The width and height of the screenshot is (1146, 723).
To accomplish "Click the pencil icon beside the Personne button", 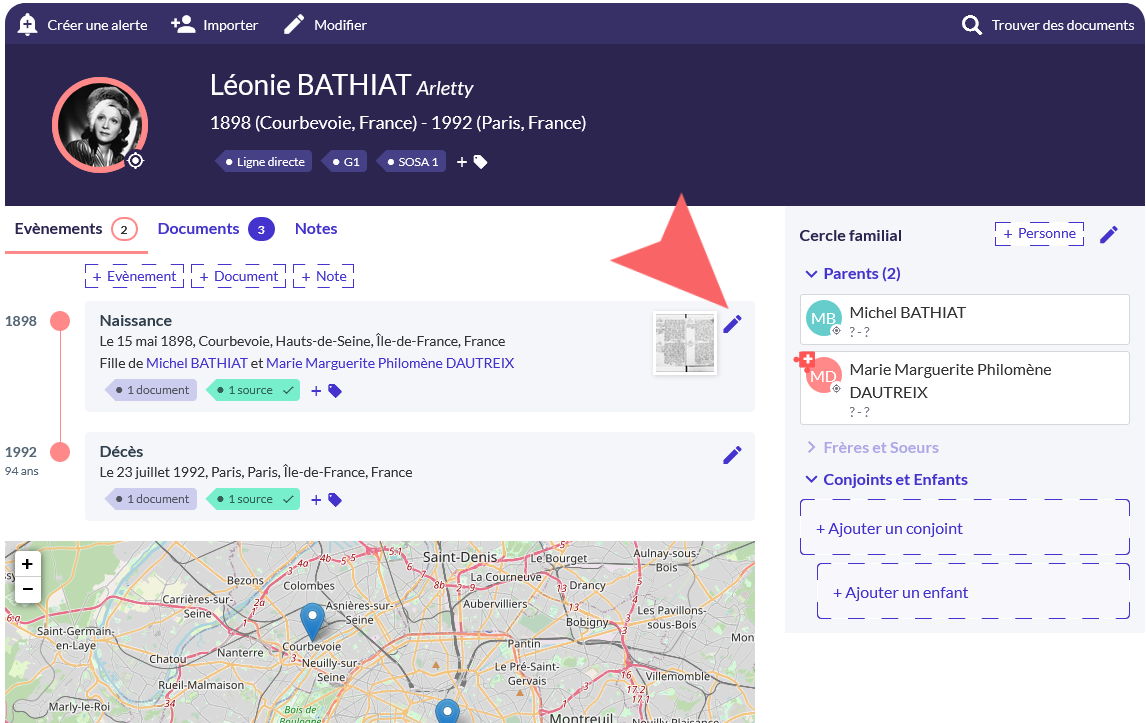I will pos(1109,235).
